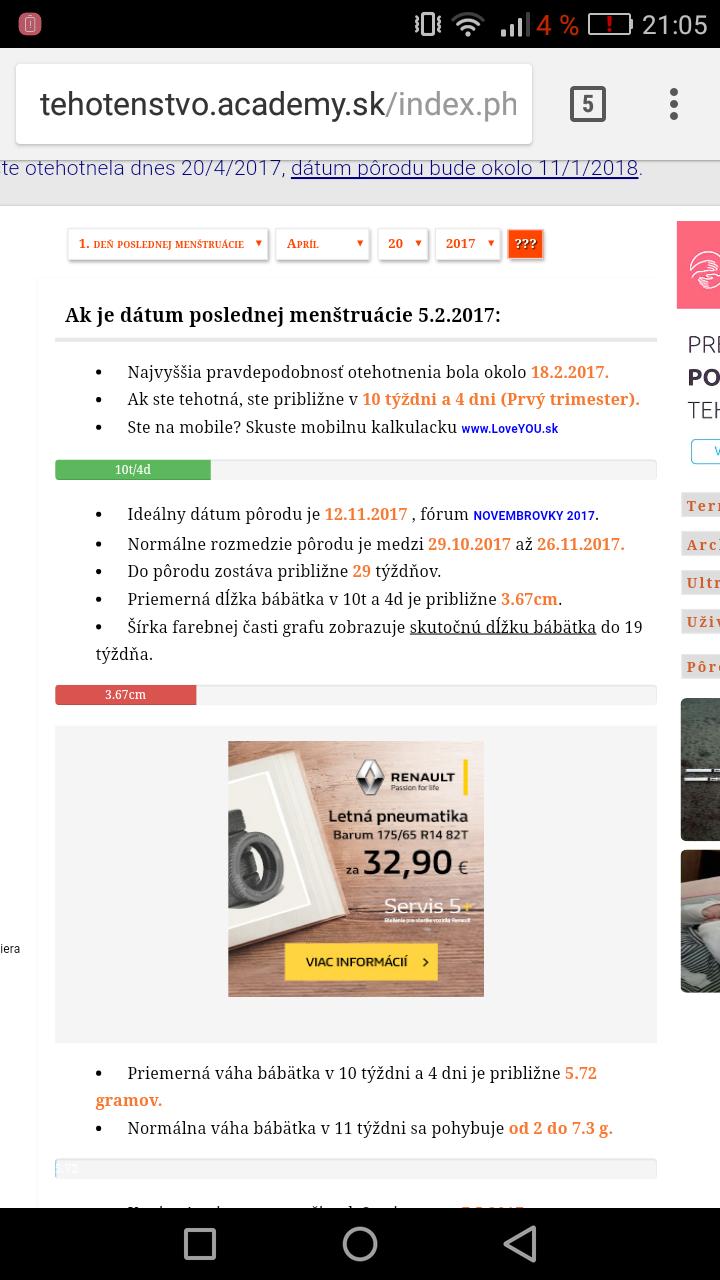Open the '1. deň poslednej menštruácie' dropdown
This screenshot has height=1280, width=720.
tap(168, 244)
